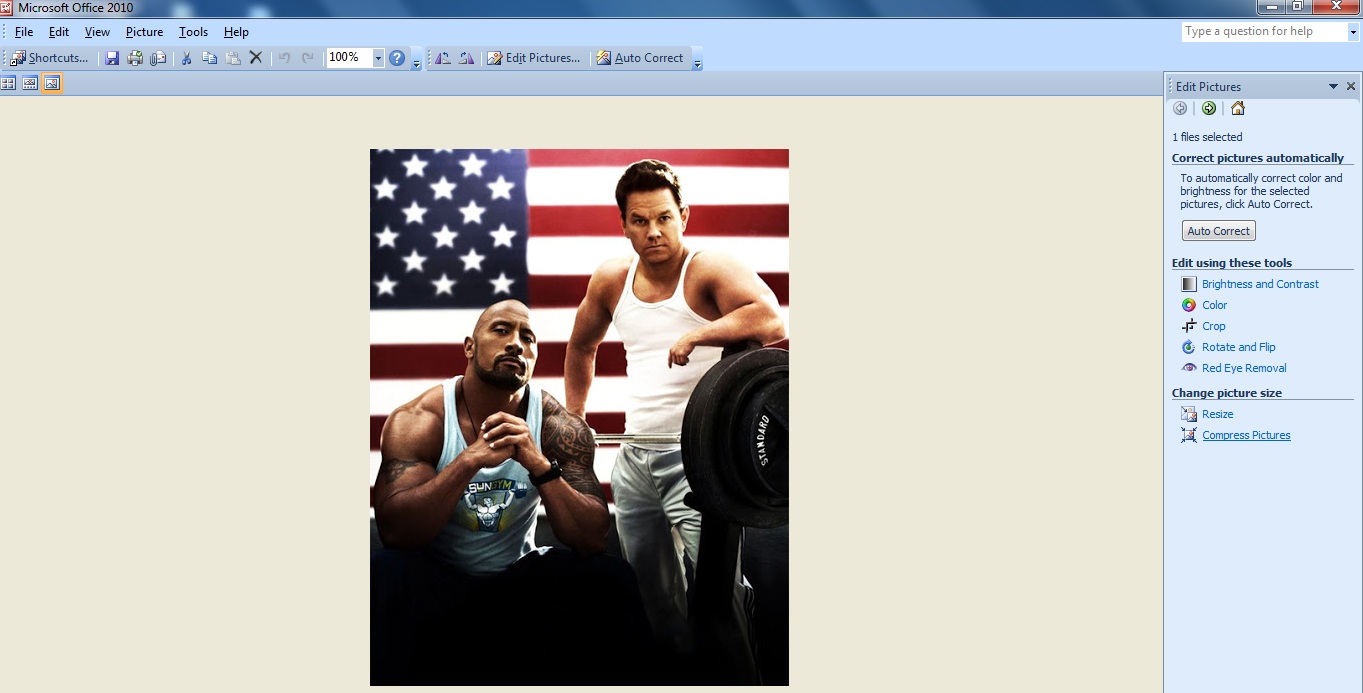The image size is (1363, 693).
Task: Click the task pane Home icon
Action: coord(1238,108)
